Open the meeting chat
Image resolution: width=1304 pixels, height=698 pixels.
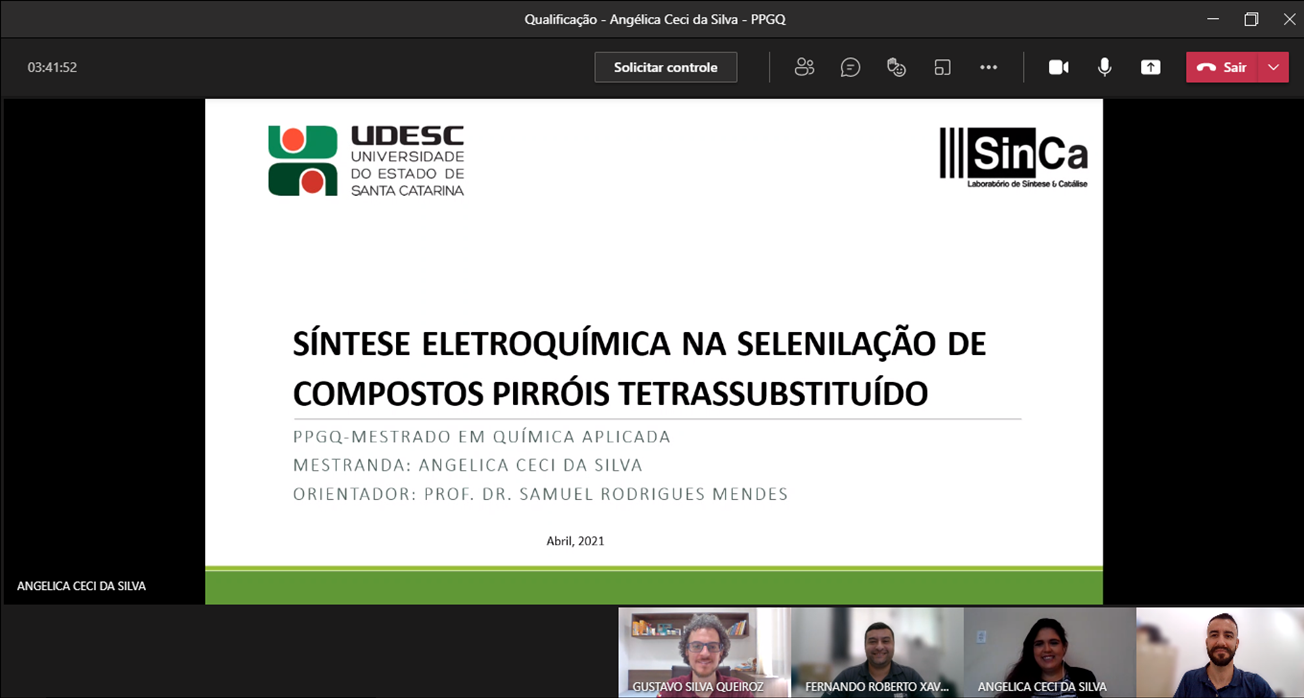point(850,67)
